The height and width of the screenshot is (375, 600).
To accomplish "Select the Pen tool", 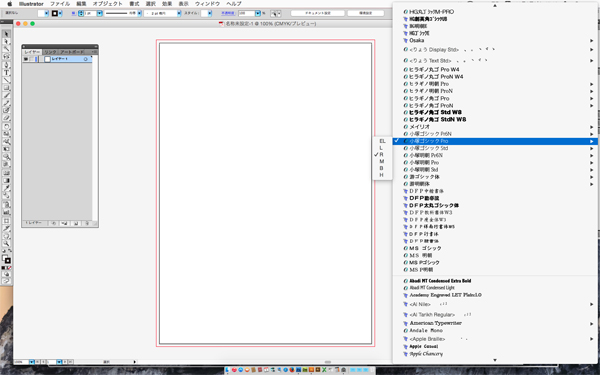I will click(7, 65).
